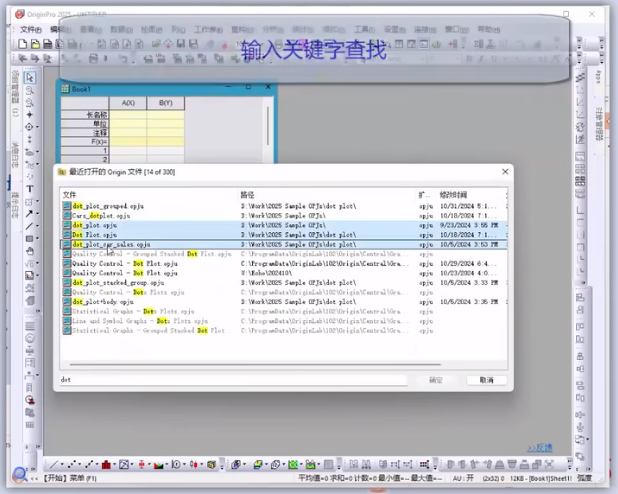
Task: Click the New Project icon
Action: coord(23,44)
